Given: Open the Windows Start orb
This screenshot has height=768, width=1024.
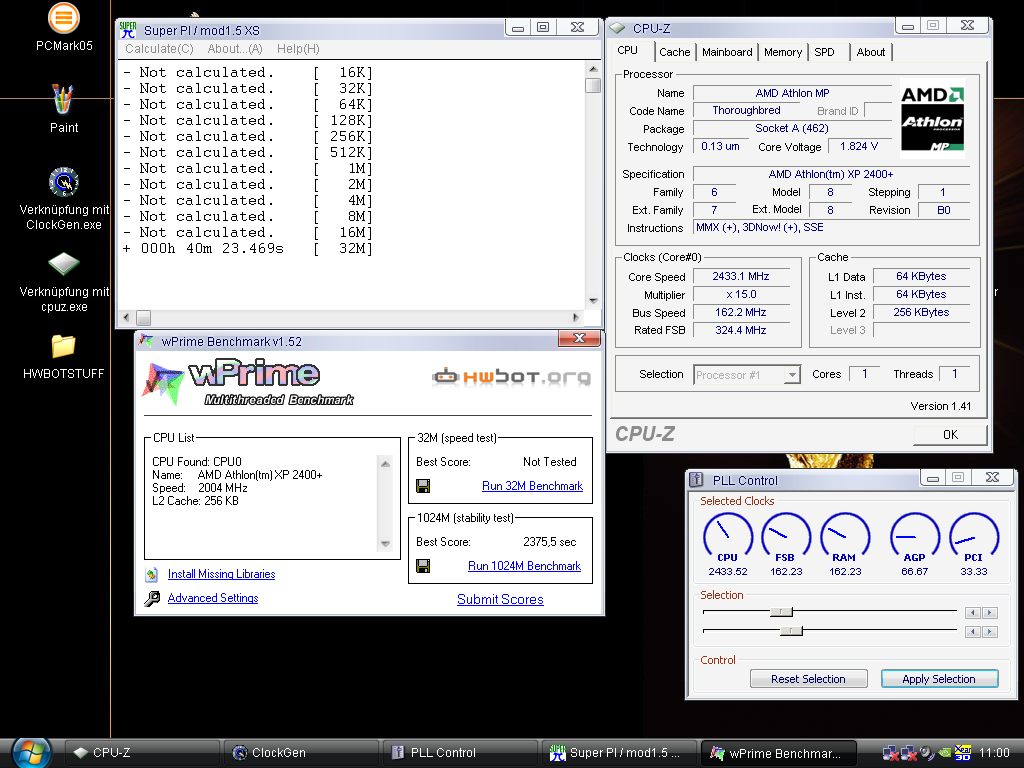Looking at the screenshot, I should [31, 752].
